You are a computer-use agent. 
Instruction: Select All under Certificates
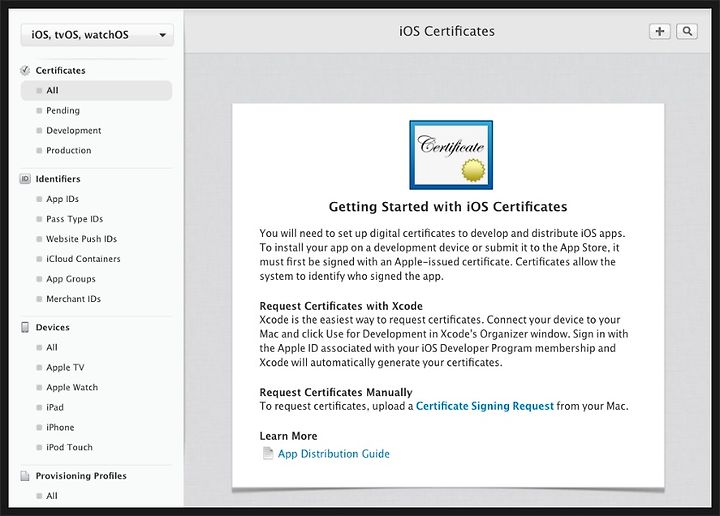[x=96, y=90]
